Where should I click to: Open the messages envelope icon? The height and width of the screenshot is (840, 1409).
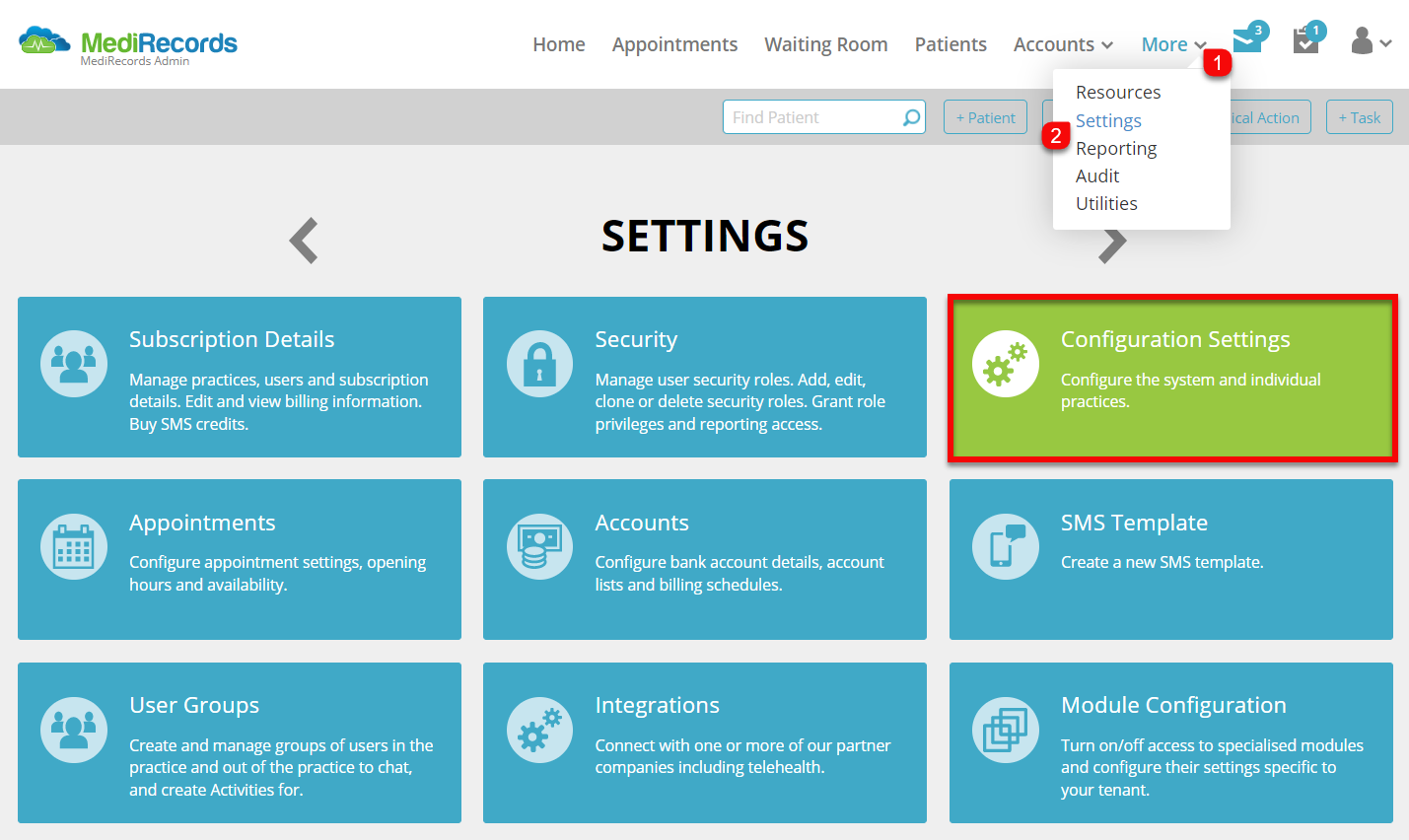[x=1247, y=41]
